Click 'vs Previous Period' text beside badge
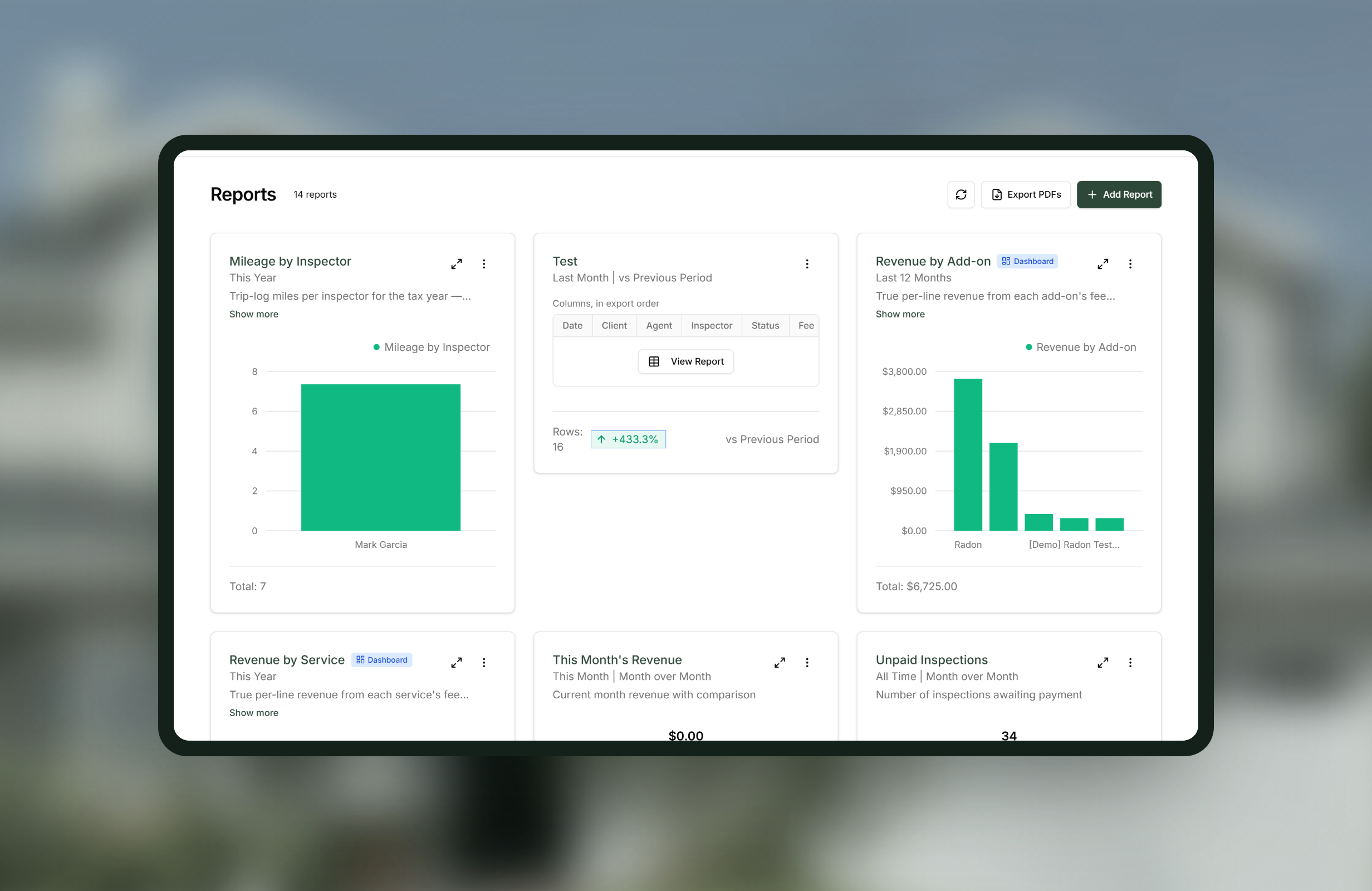This screenshot has height=891, width=1372. [x=772, y=439]
